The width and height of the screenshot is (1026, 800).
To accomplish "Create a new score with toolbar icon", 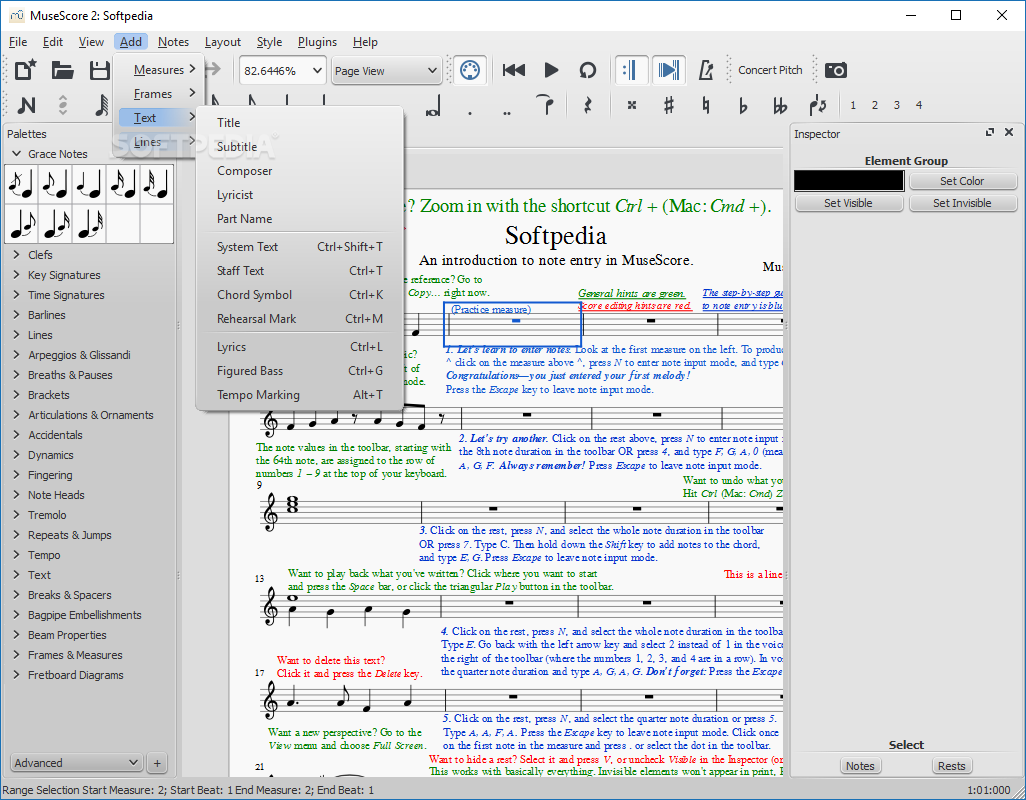I will (26, 70).
